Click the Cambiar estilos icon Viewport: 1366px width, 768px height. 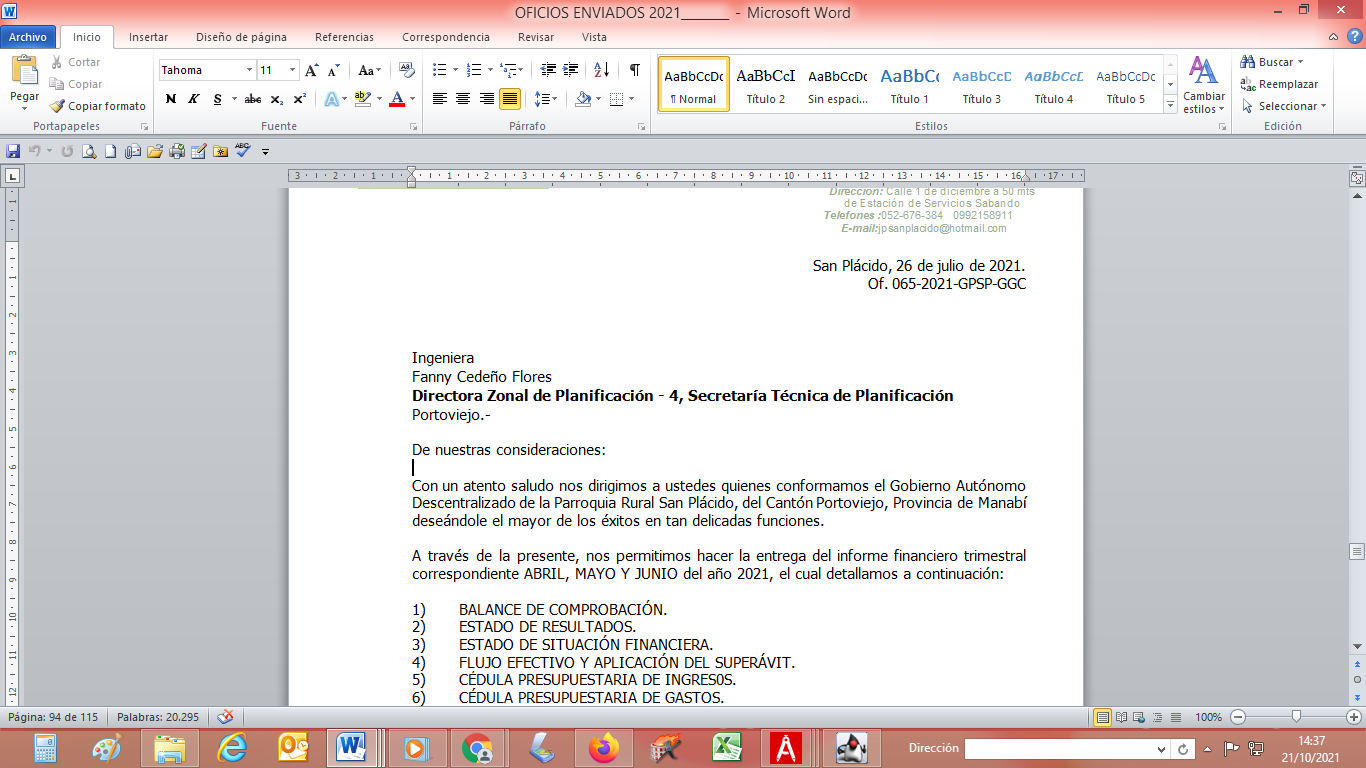[1203, 85]
